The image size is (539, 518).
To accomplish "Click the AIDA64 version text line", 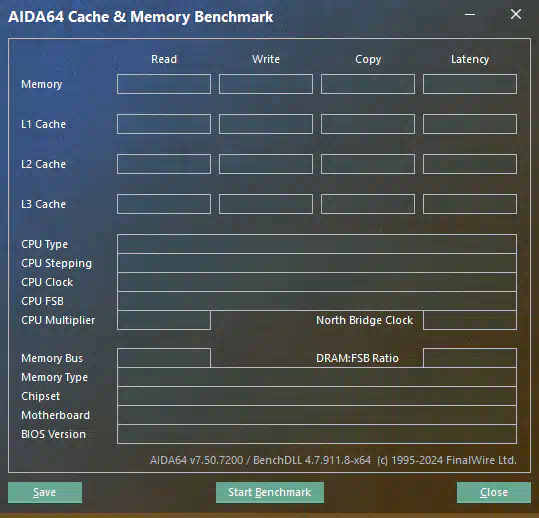I will (333, 460).
